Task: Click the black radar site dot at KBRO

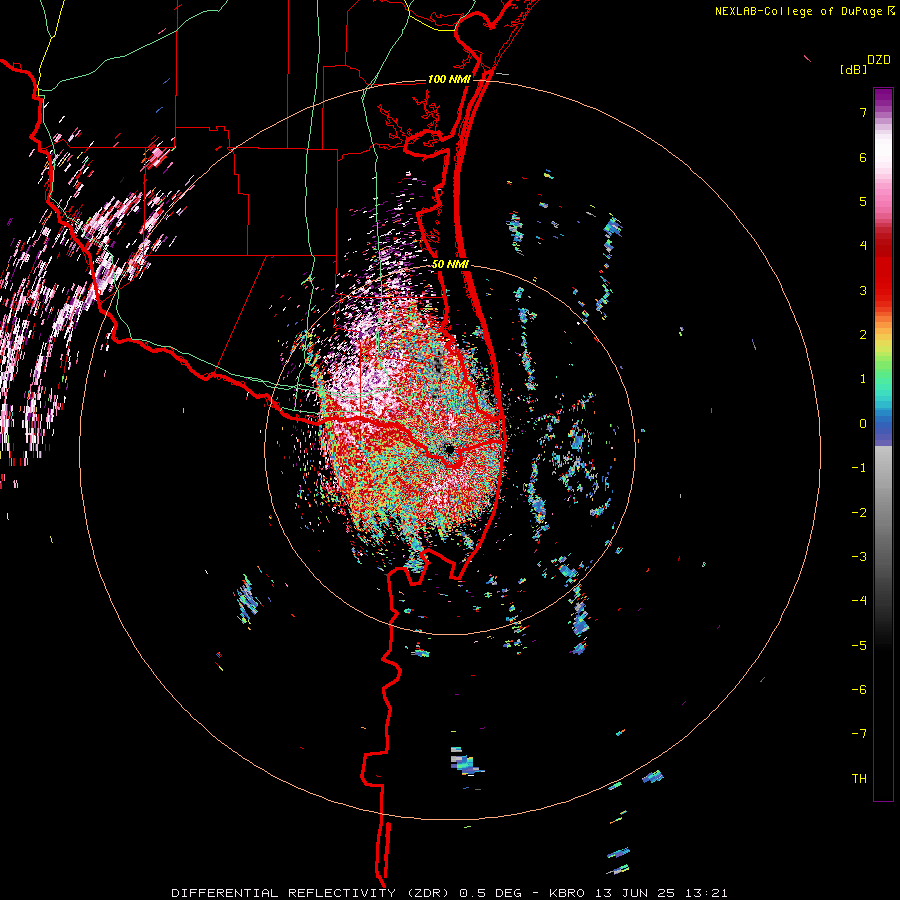Action: tap(449, 449)
